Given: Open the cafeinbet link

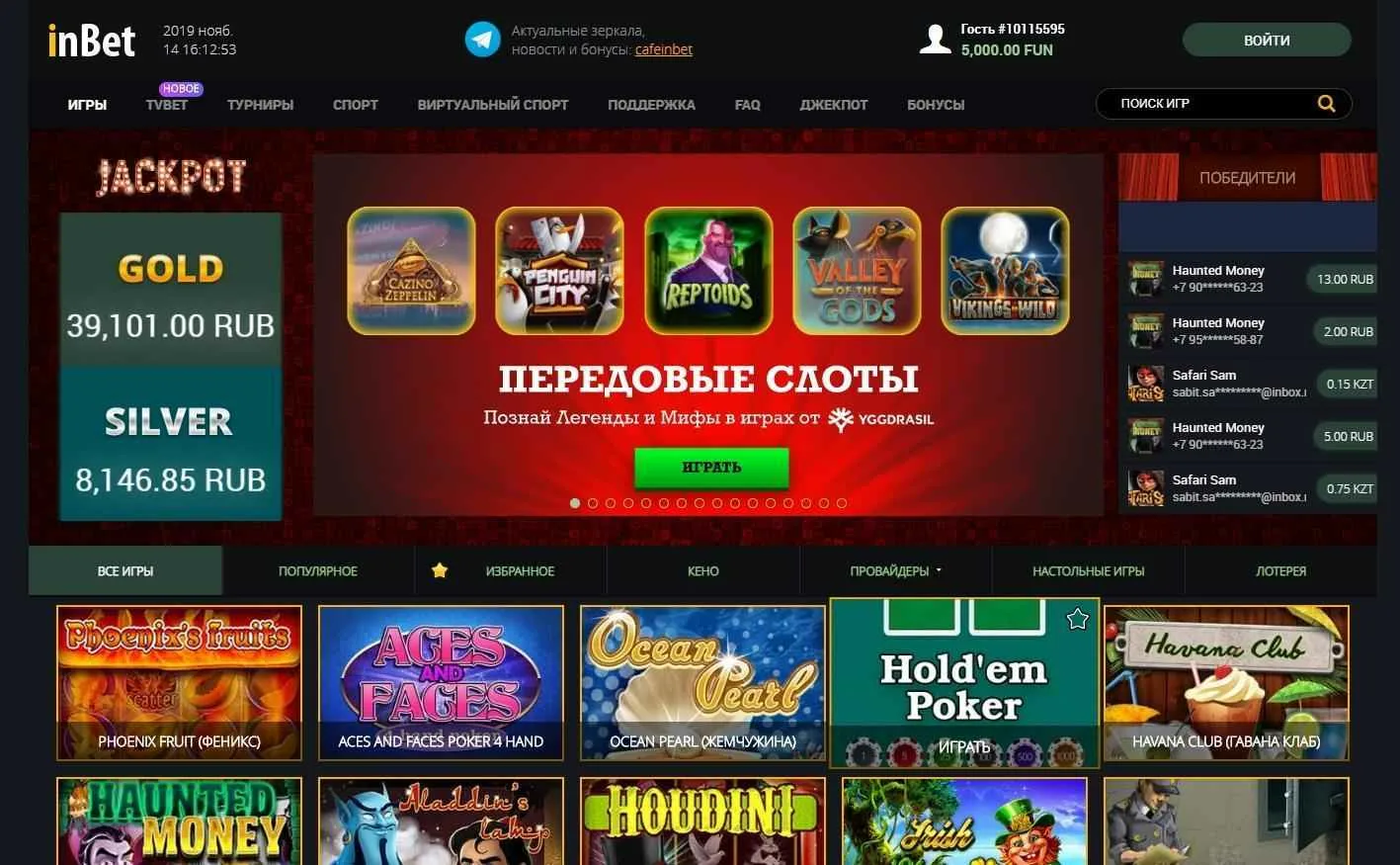Looking at the screenshot, I should [x=664, y=49].
